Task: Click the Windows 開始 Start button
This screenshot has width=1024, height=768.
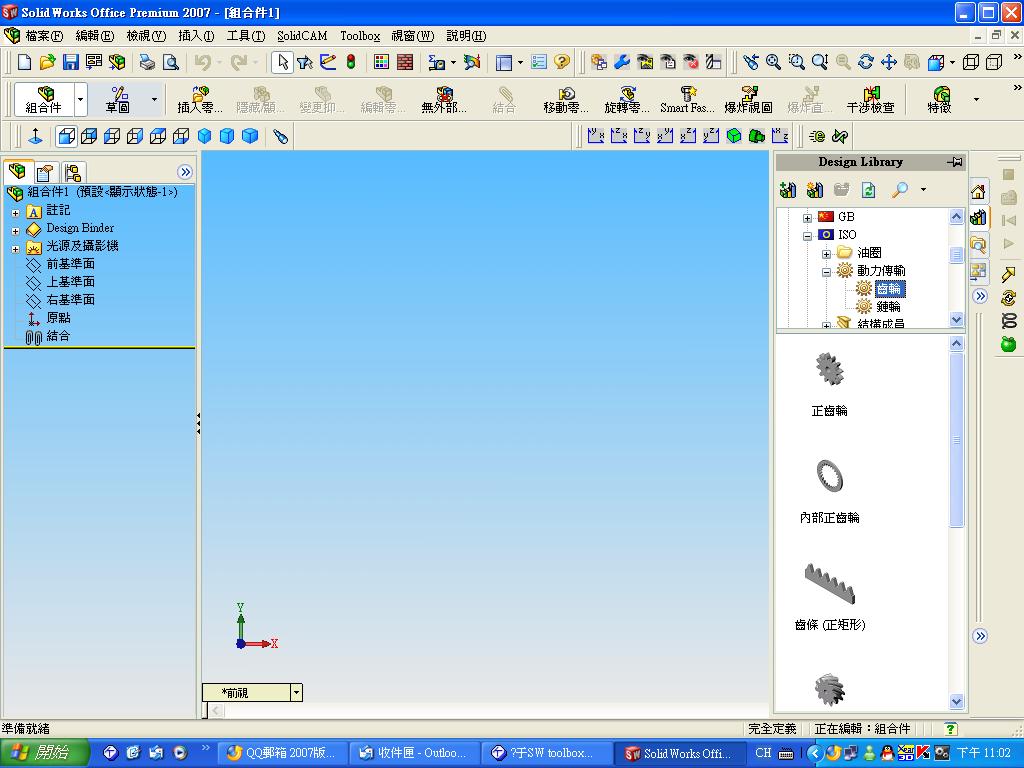Action: [44, 753]
